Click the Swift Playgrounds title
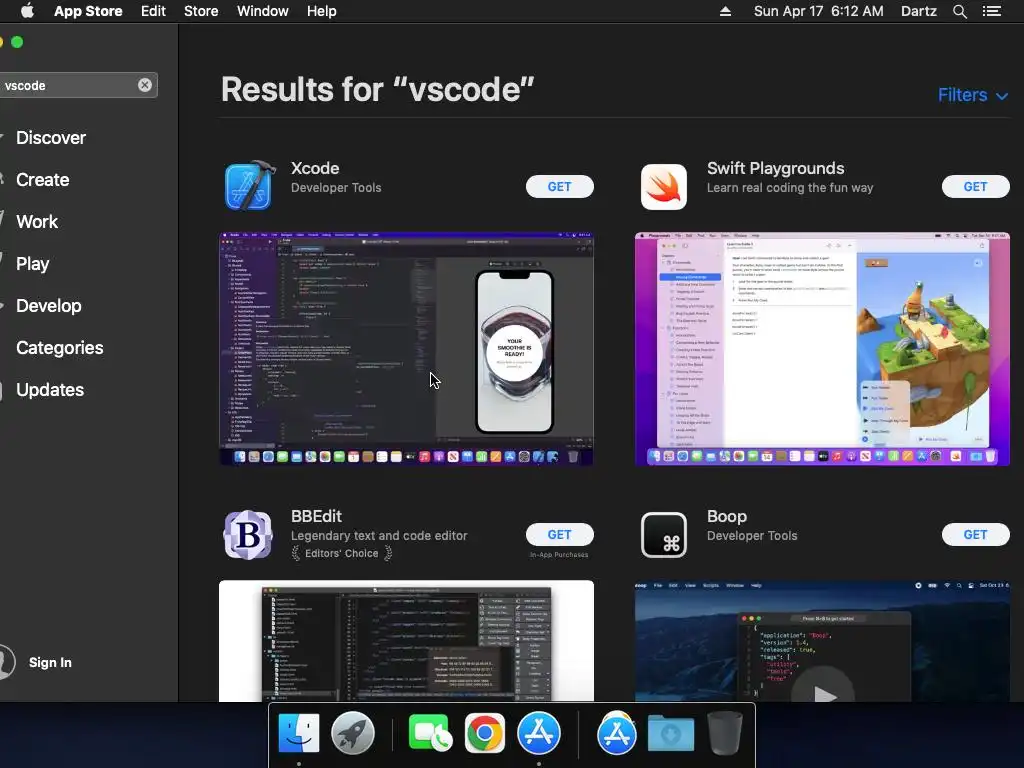 pos(775,168)
